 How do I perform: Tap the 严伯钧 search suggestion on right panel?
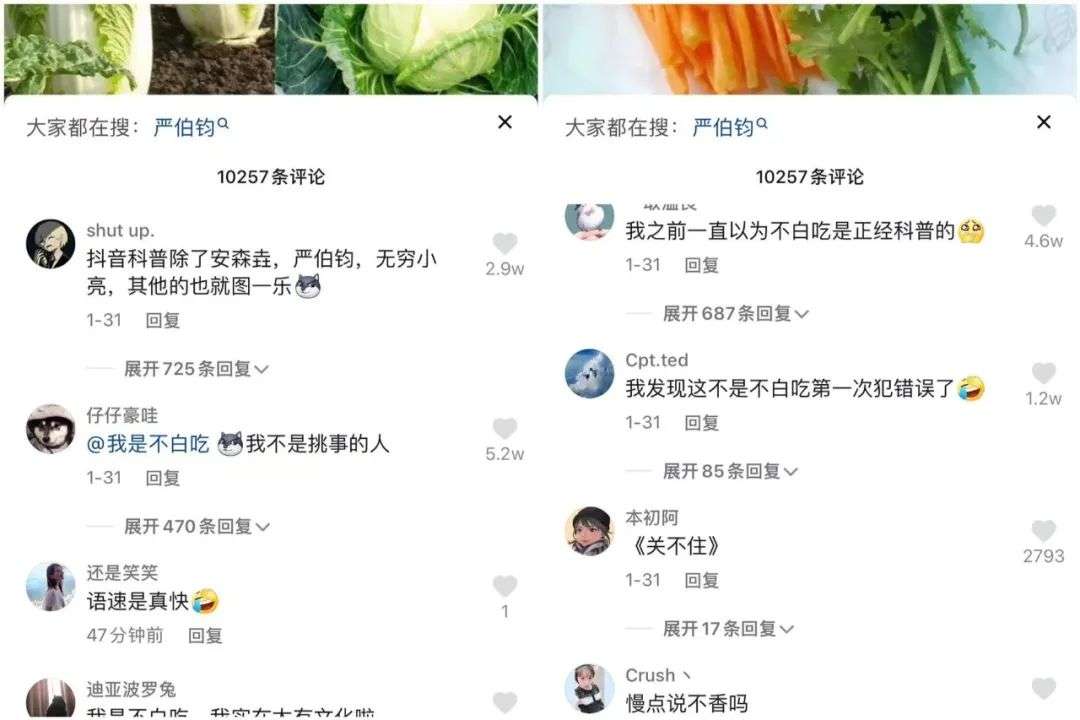pyautogui.click(x=729, y=127)
